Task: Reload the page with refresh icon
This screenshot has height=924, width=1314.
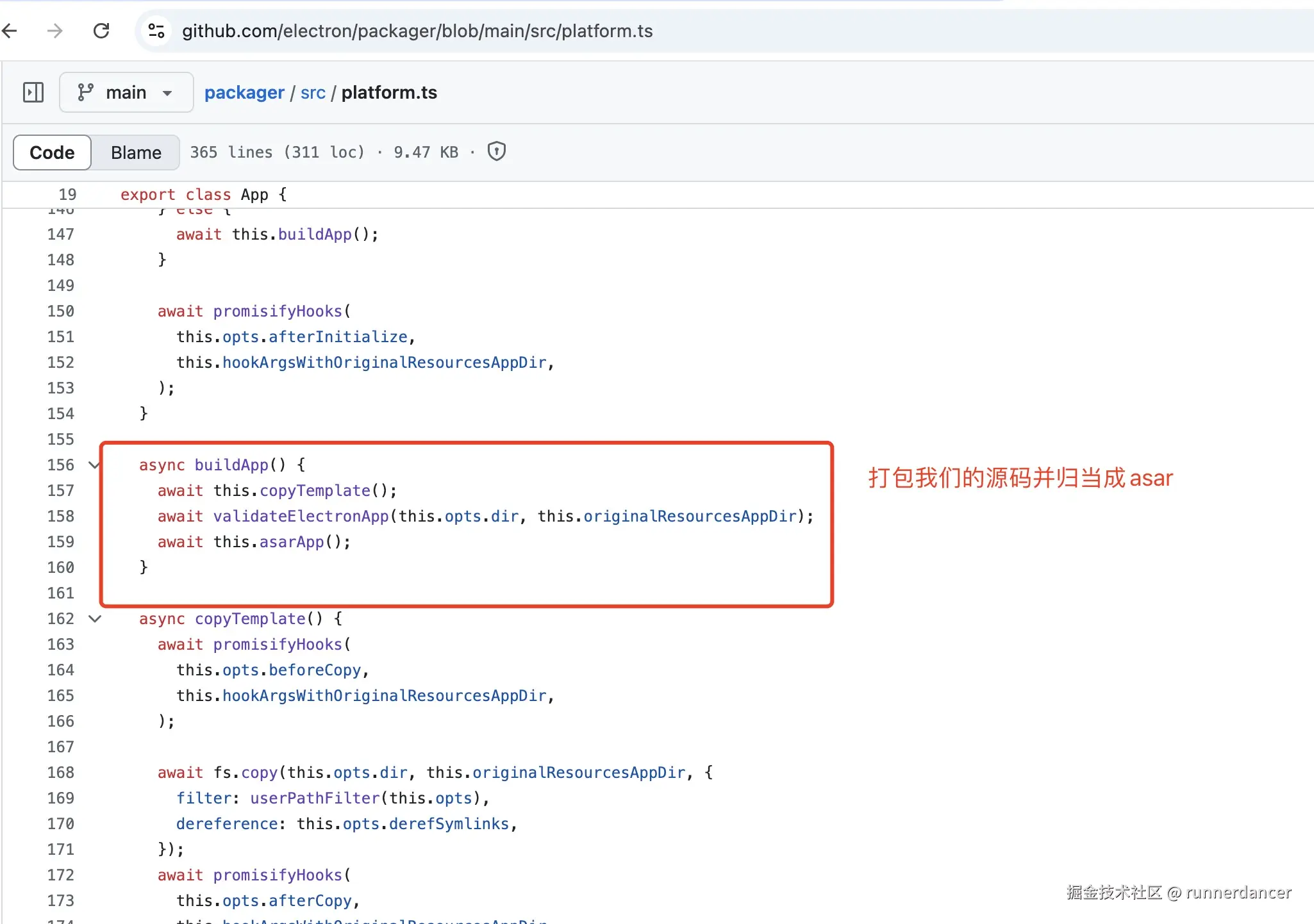Action: [x=101, y=31]
